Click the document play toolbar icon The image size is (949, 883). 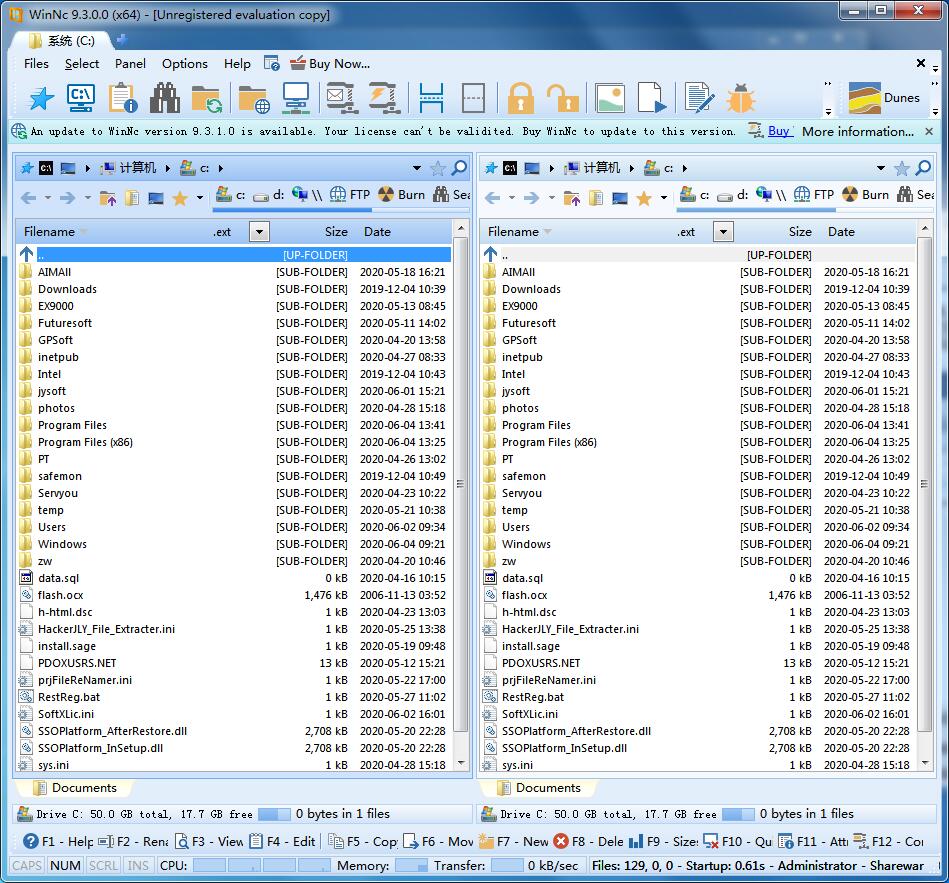pos(652,98)
